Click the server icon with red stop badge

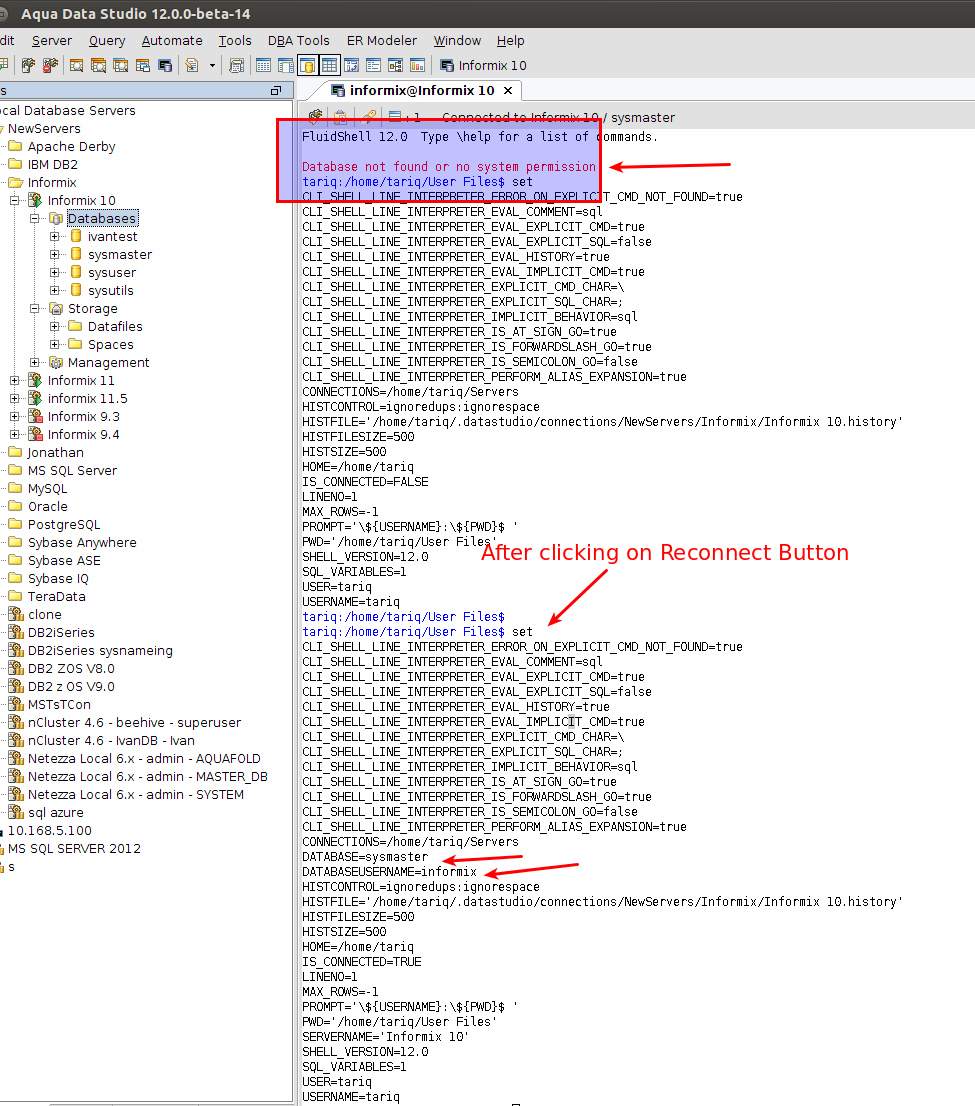coord(50,66)
